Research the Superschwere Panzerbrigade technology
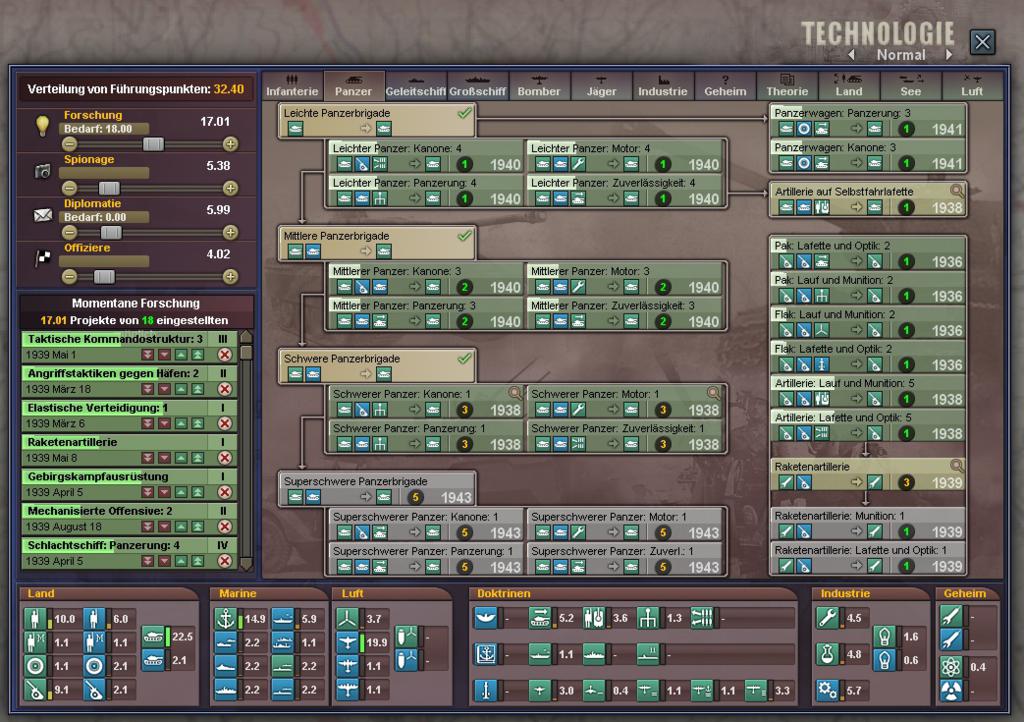Viewport: 1024px width, 722px height. 377,490
